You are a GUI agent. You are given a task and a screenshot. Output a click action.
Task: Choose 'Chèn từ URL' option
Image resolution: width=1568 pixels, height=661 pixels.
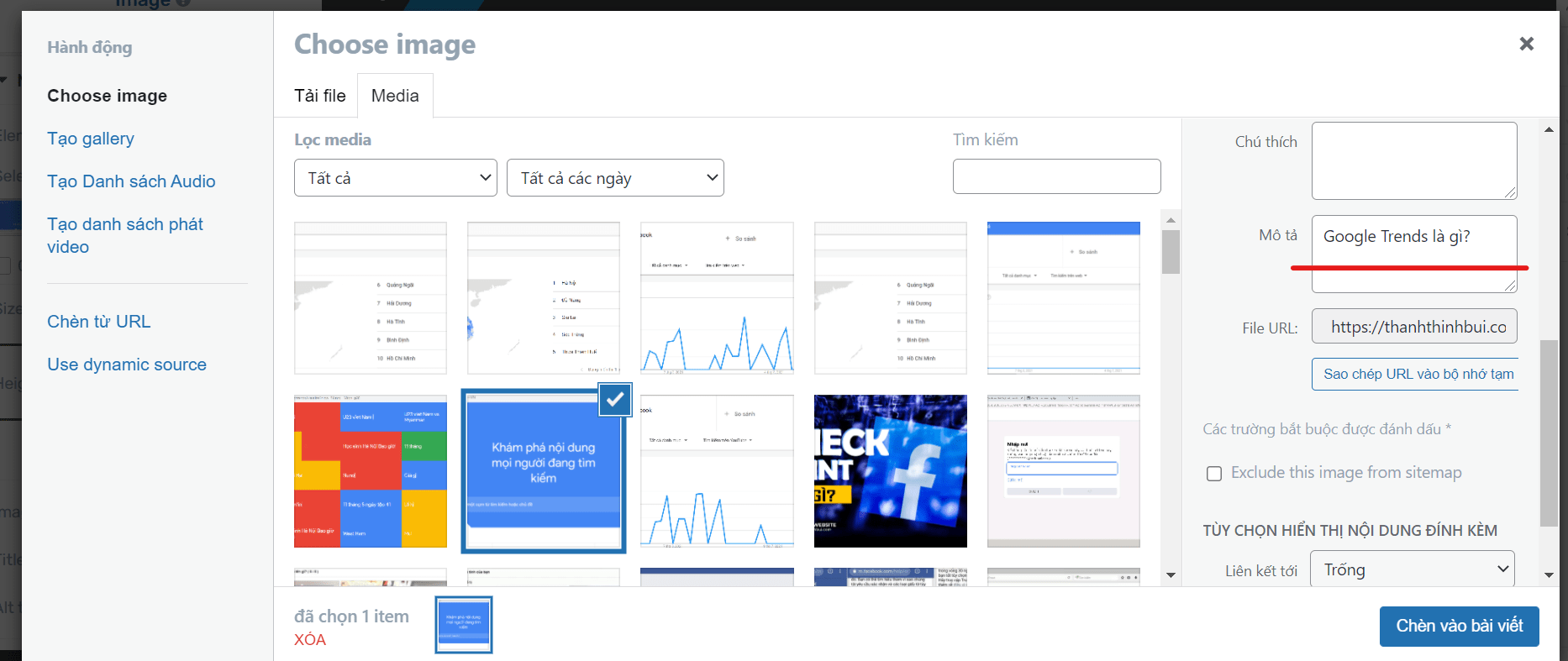point(99,322)
